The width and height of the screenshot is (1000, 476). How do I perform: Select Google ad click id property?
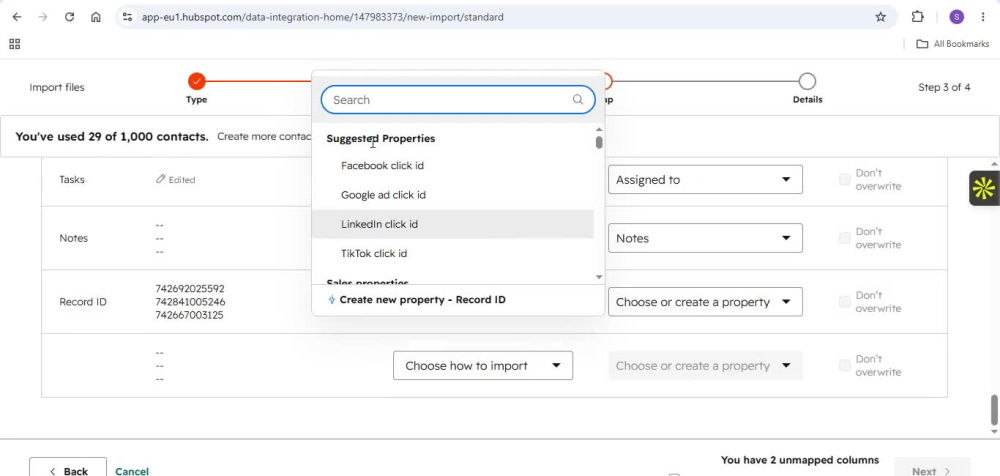(x=452, y=195)
